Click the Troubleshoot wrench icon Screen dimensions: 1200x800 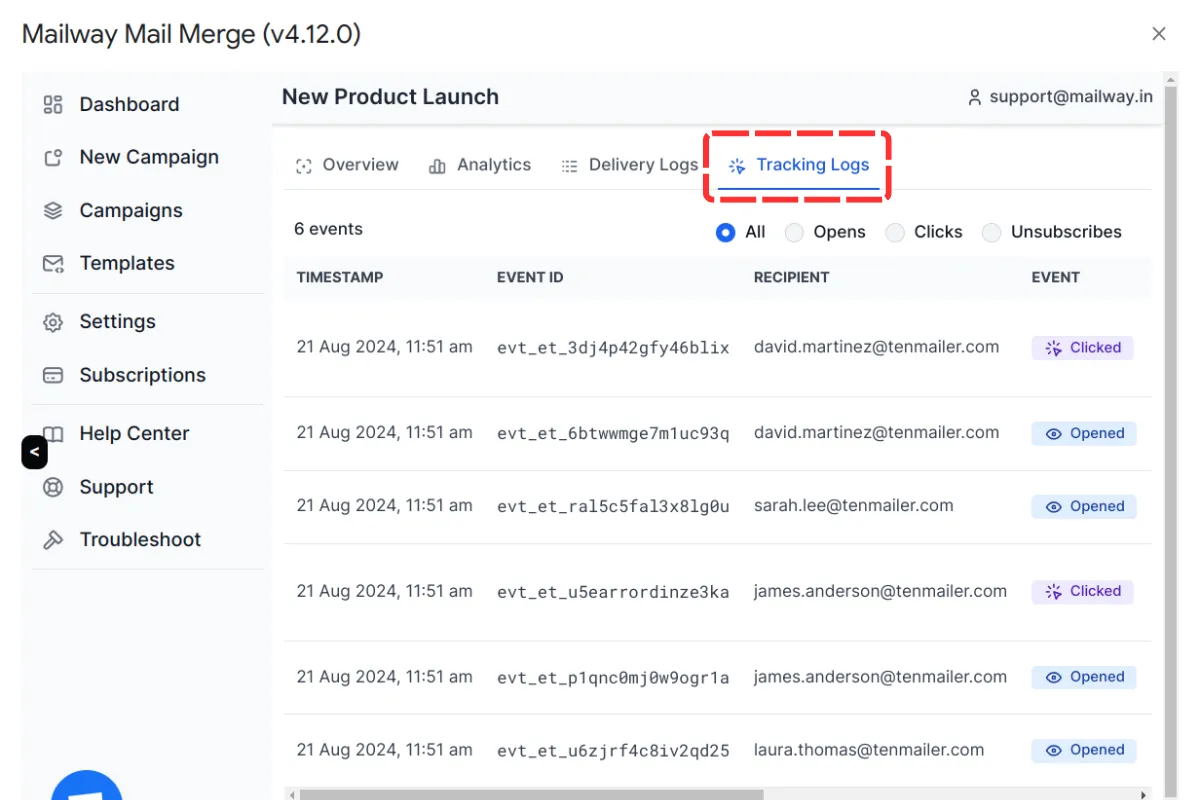(52, 539)
